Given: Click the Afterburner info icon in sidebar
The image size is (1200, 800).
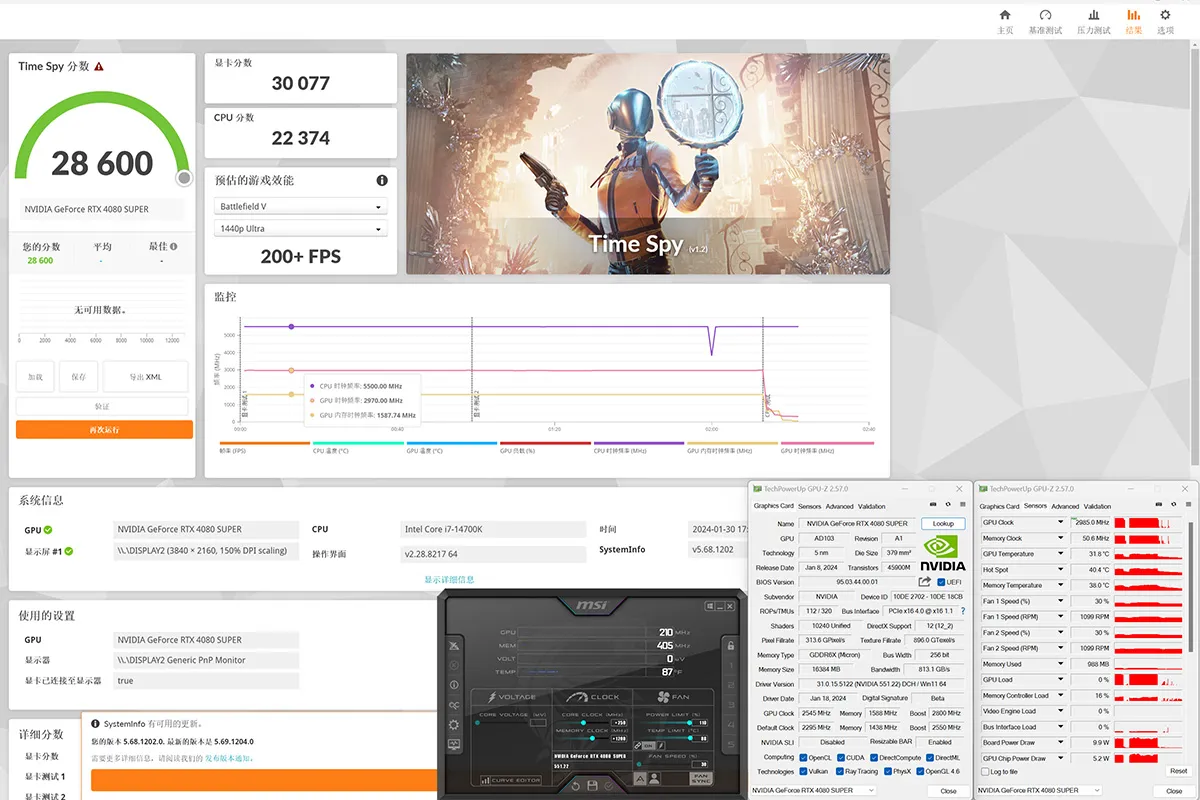Looking at the screenshot, I should point(454,685).
